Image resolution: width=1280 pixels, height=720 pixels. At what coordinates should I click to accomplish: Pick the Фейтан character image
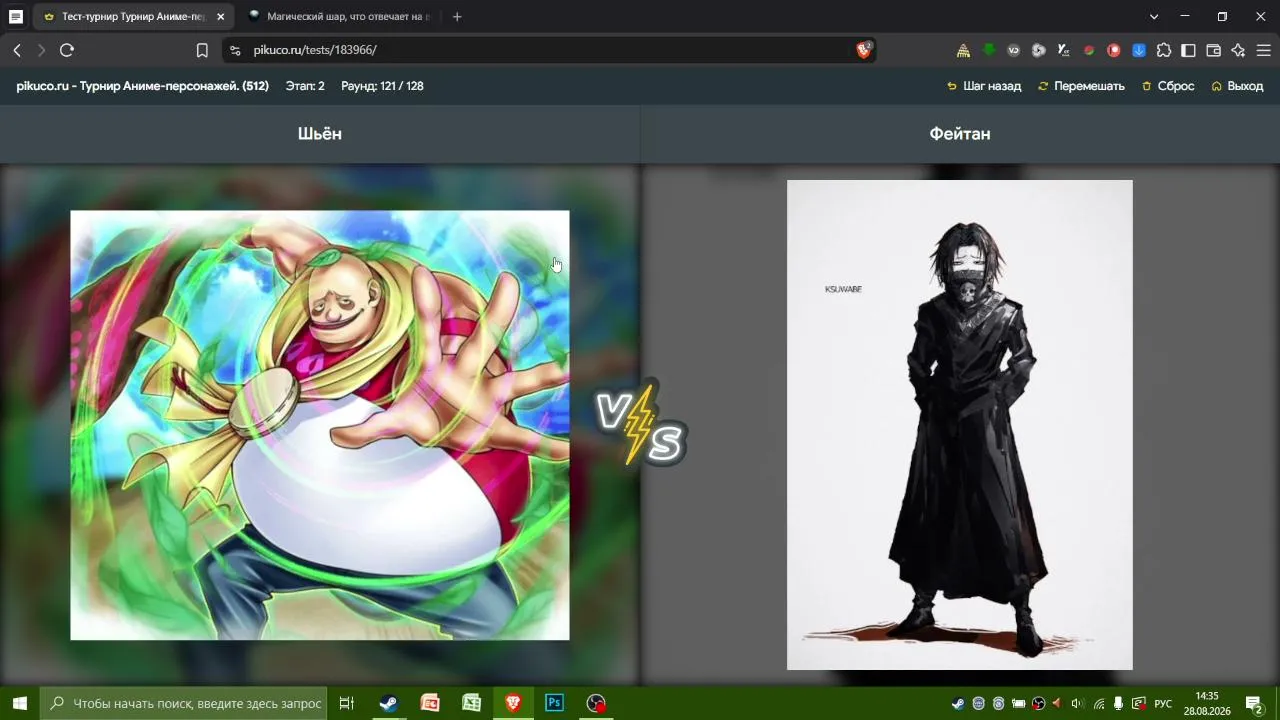960,425
